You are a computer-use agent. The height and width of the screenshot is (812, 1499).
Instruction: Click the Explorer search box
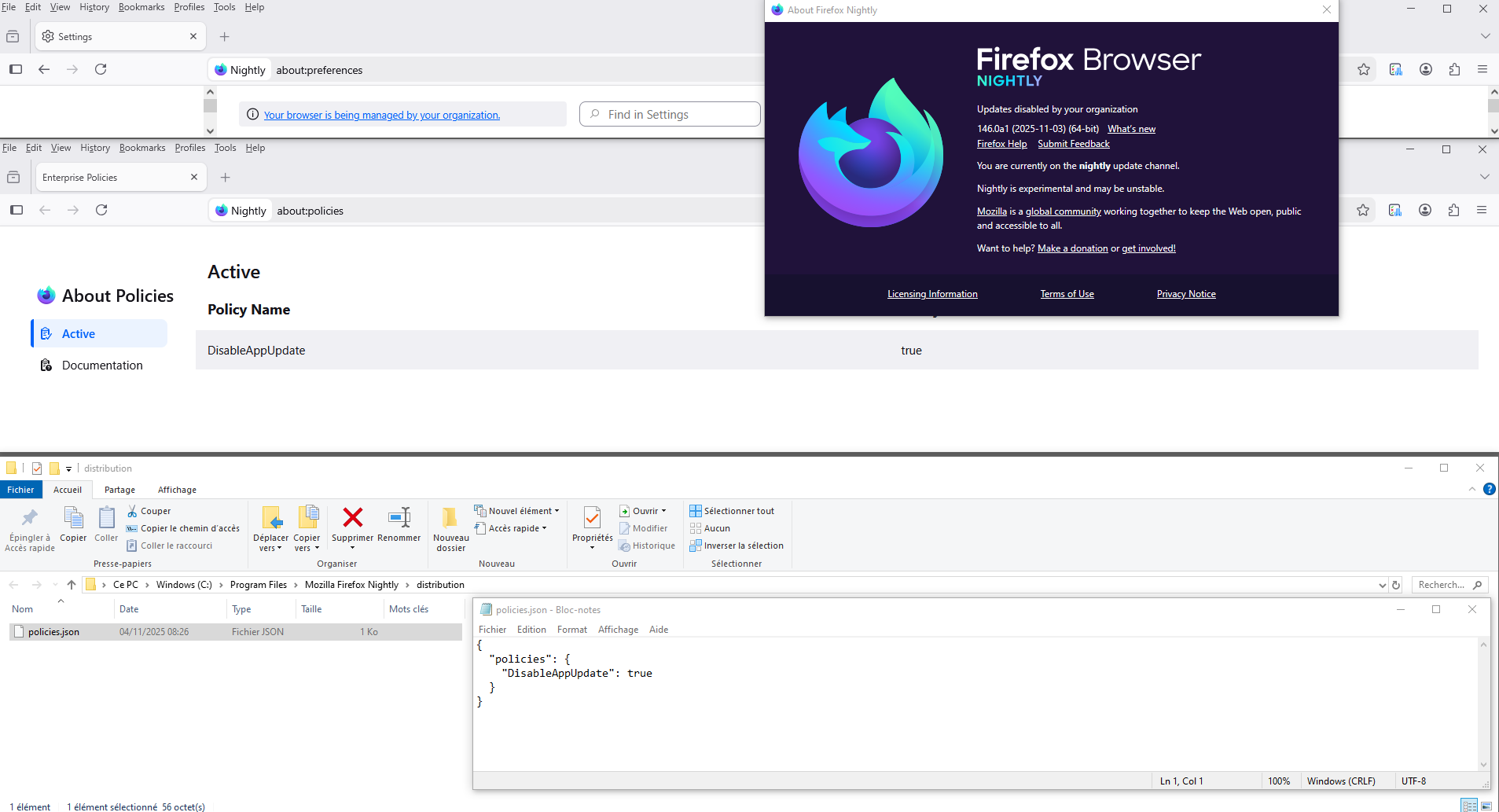coord(1449,585)
